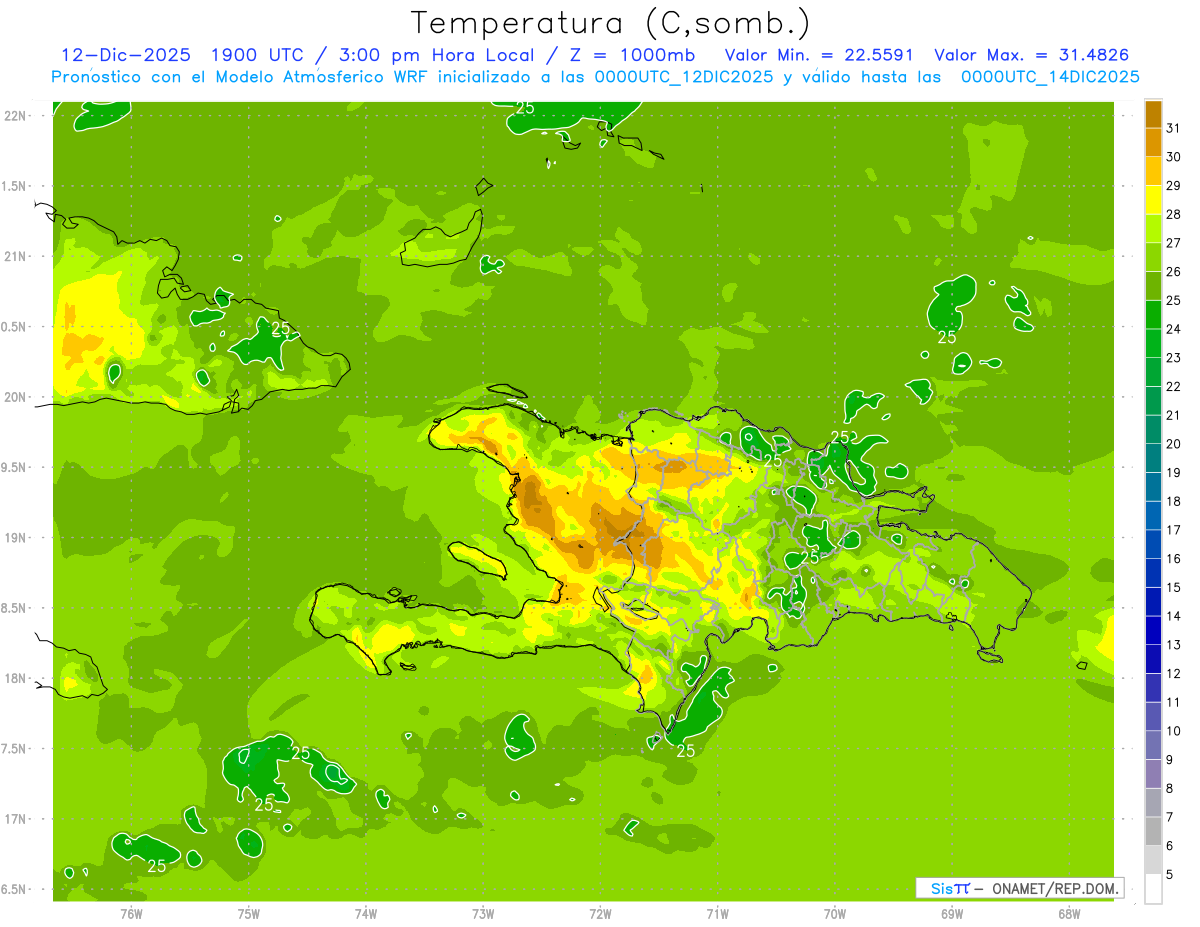1200x927 pixels.
Task: Pick the blue legend swatch between 15 and 16
Action: (x=1153, y=573)
